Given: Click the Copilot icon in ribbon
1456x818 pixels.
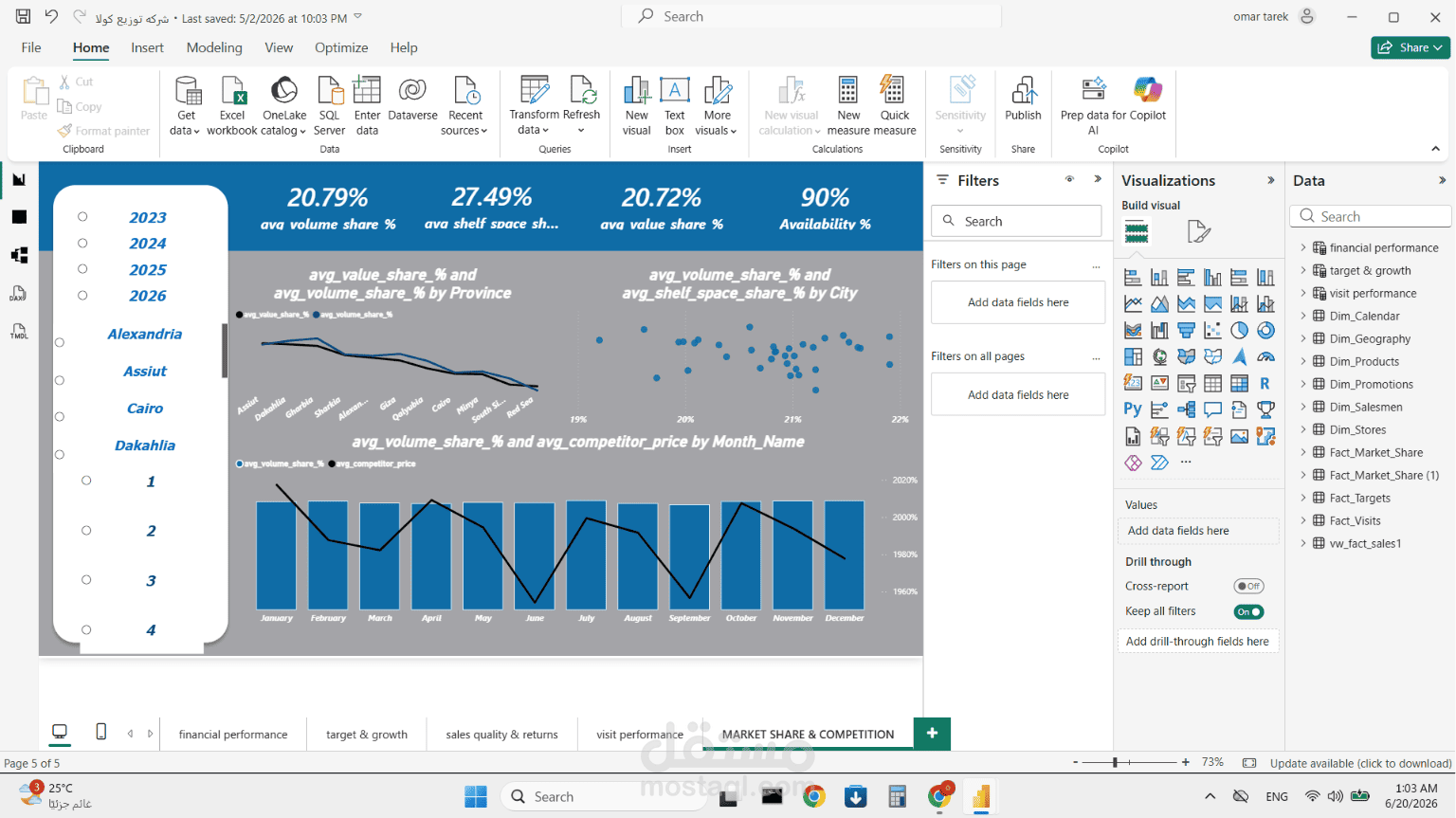Looking at the screenshot, I should 1148,90.
